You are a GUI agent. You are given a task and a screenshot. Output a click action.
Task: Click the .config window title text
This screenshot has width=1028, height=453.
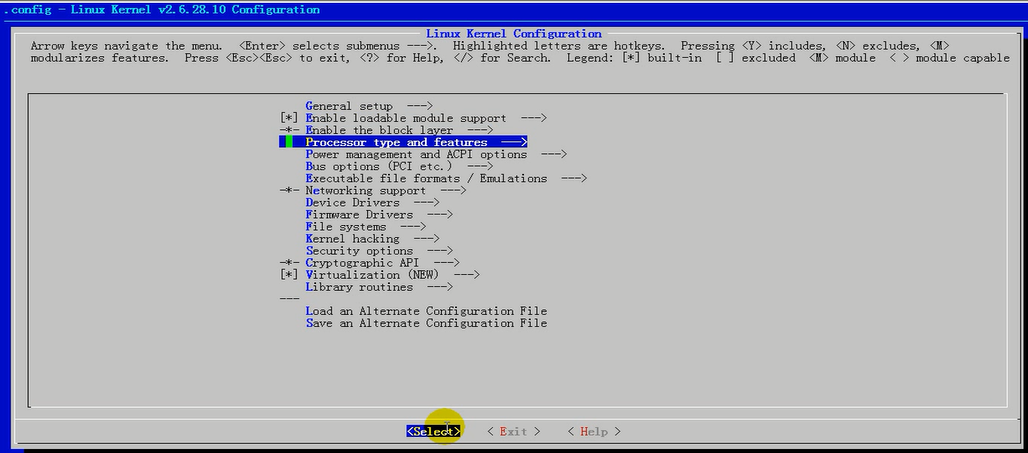pyautogui.click(x=161, y=10)
